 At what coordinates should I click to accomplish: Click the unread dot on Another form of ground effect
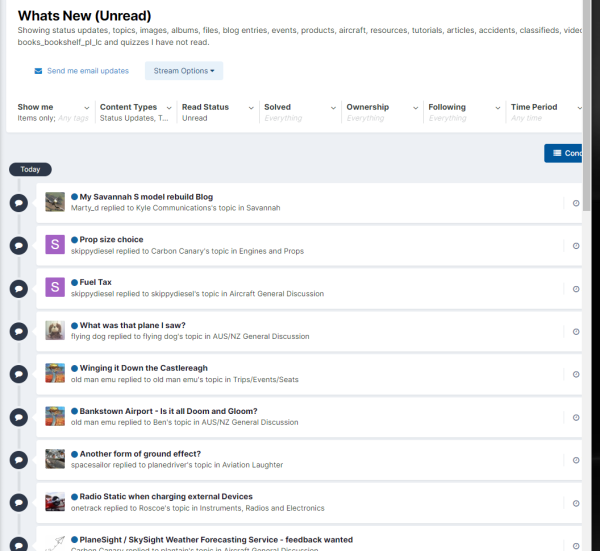coord(74,454)
